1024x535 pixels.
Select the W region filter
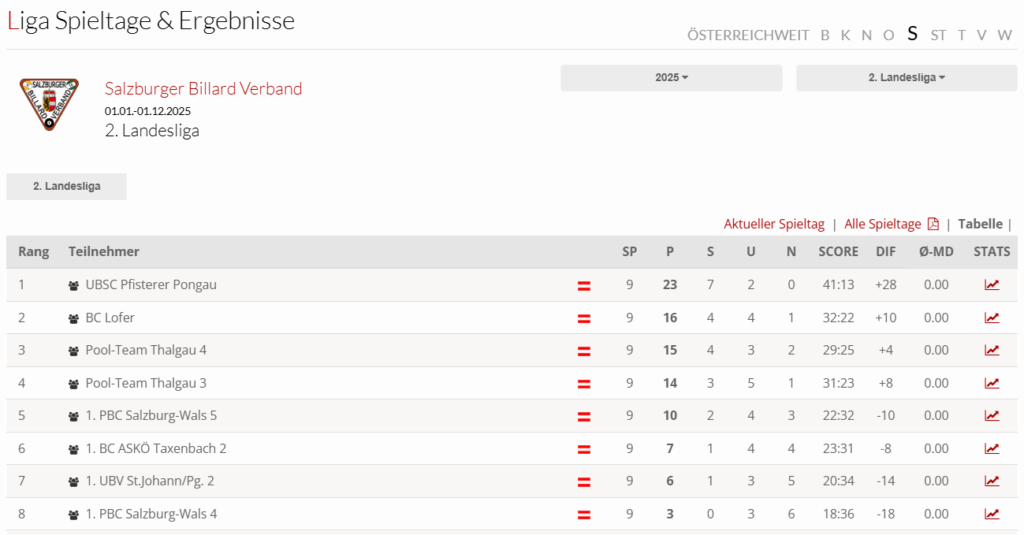pos(1004,35)
